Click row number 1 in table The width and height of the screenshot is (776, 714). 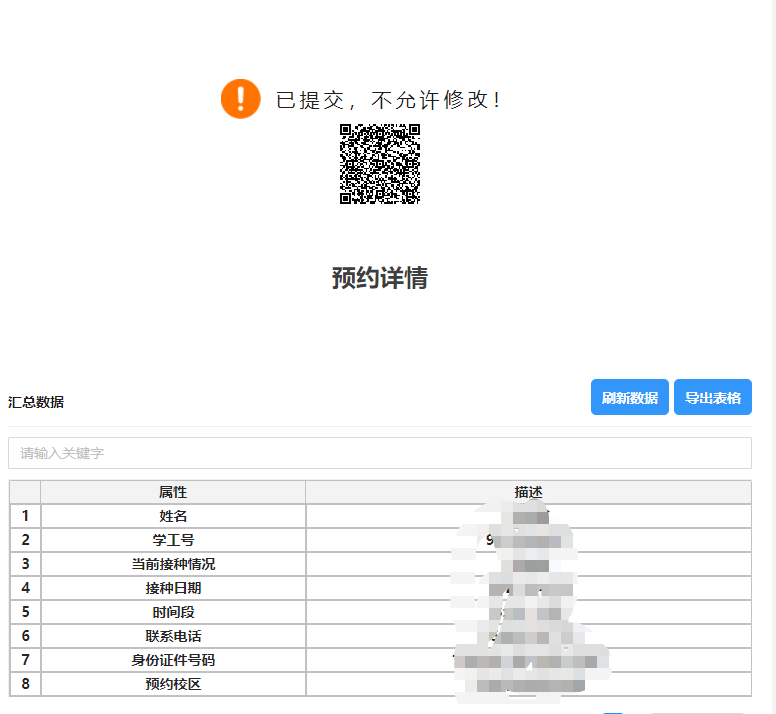pyautogui.click(x=25, y=516)
